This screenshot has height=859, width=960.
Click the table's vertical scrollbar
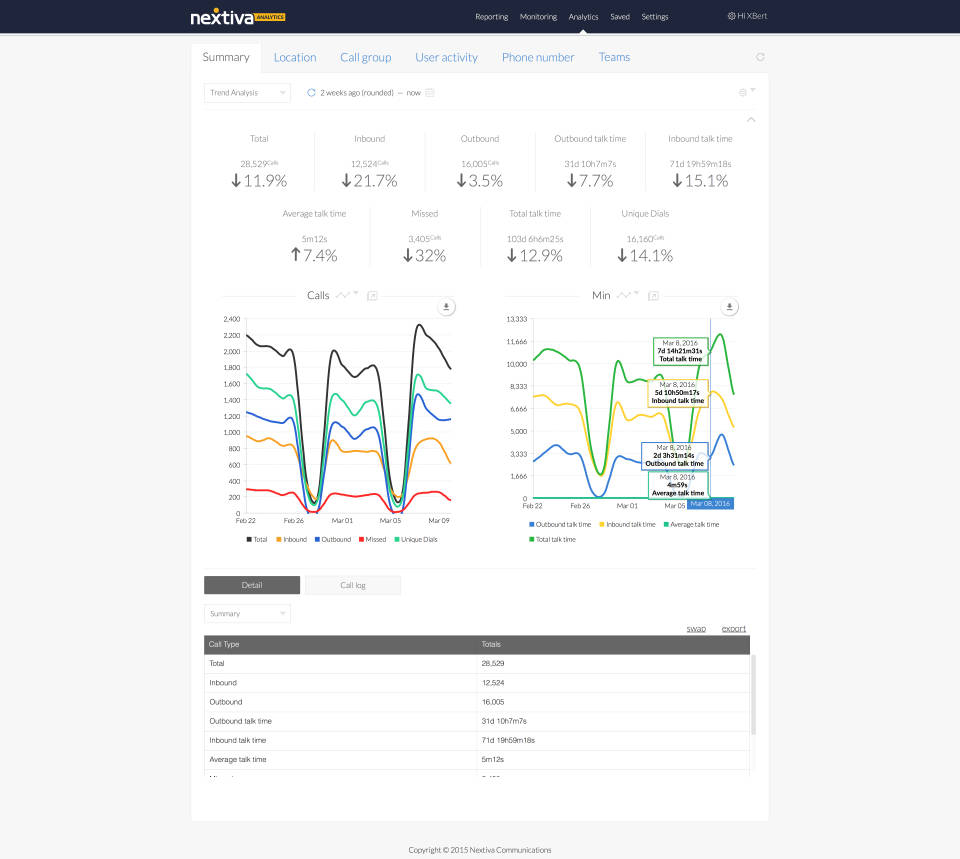753,695
